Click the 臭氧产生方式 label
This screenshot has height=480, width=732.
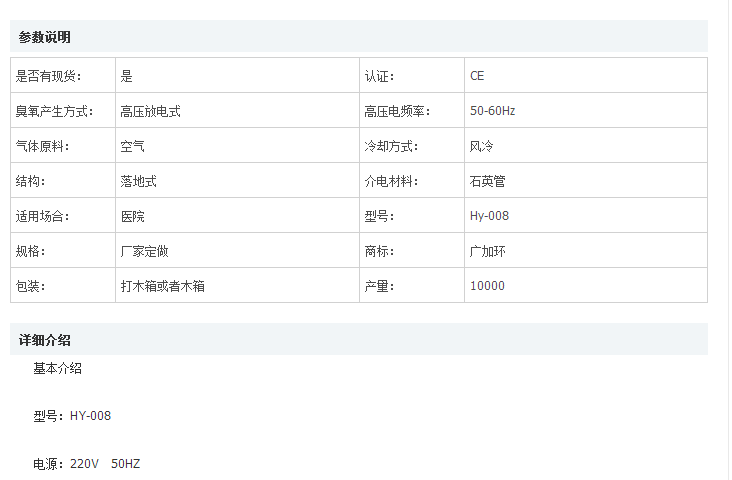(x=54, y=111)
